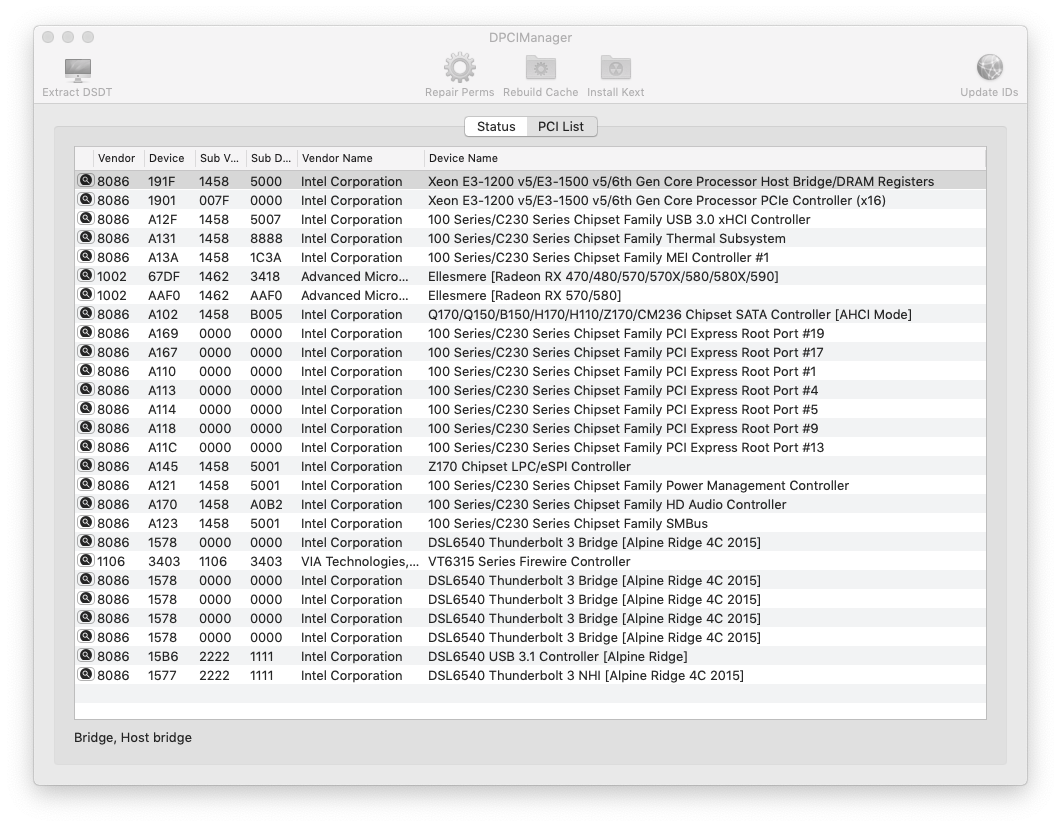Select Ellesmere [Radeon RX 570/580] entry
The height and width of the screenshot is (827, 1061).
click(x=524, y=295)
